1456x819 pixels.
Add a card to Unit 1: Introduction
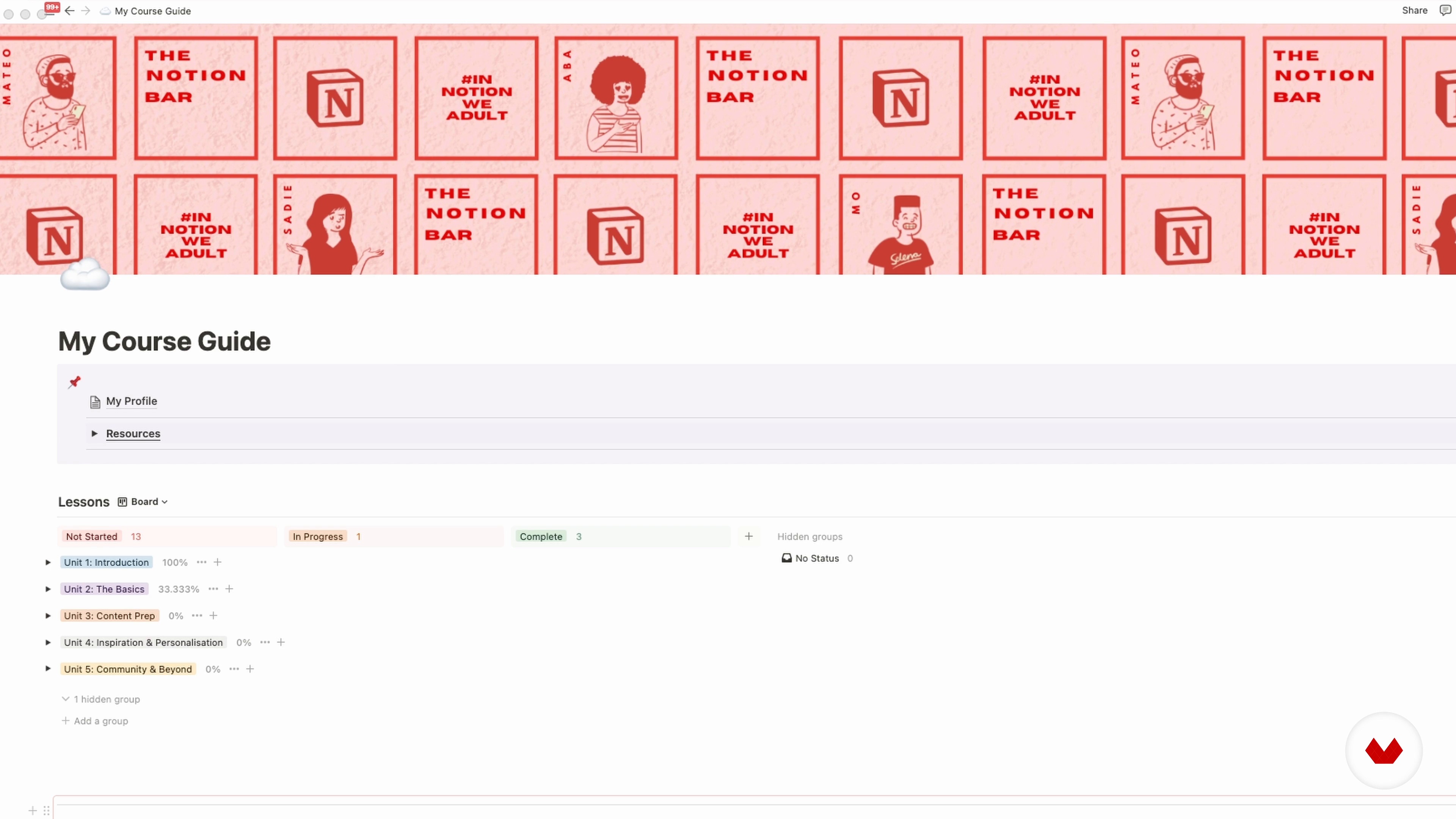(x=218, y=562)
